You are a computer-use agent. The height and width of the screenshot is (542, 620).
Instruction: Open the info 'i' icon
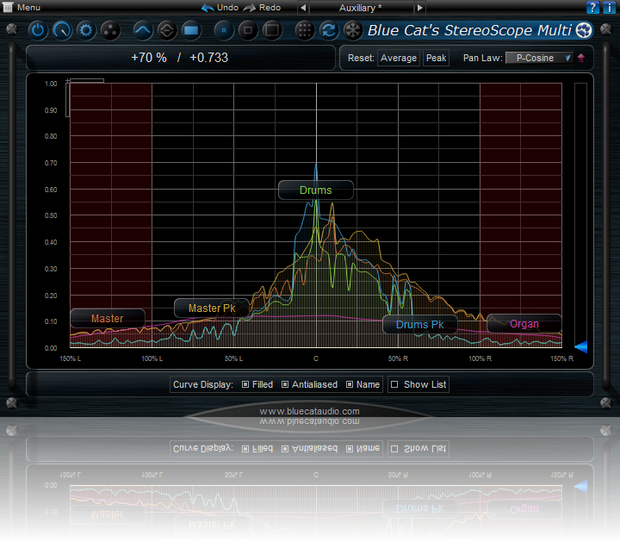pyautogui.click(x=609, y=8)
